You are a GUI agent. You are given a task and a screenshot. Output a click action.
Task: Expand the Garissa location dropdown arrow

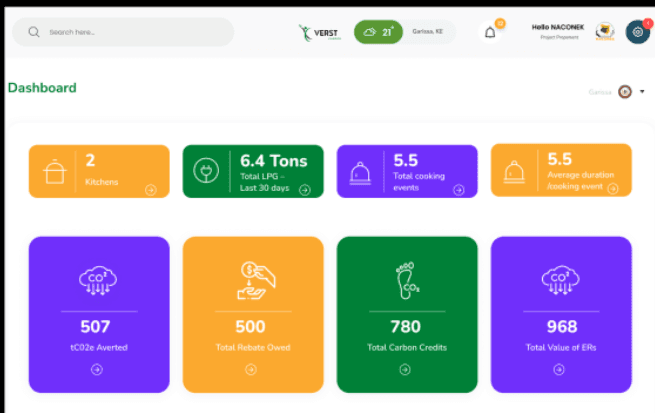click(642, 91)
